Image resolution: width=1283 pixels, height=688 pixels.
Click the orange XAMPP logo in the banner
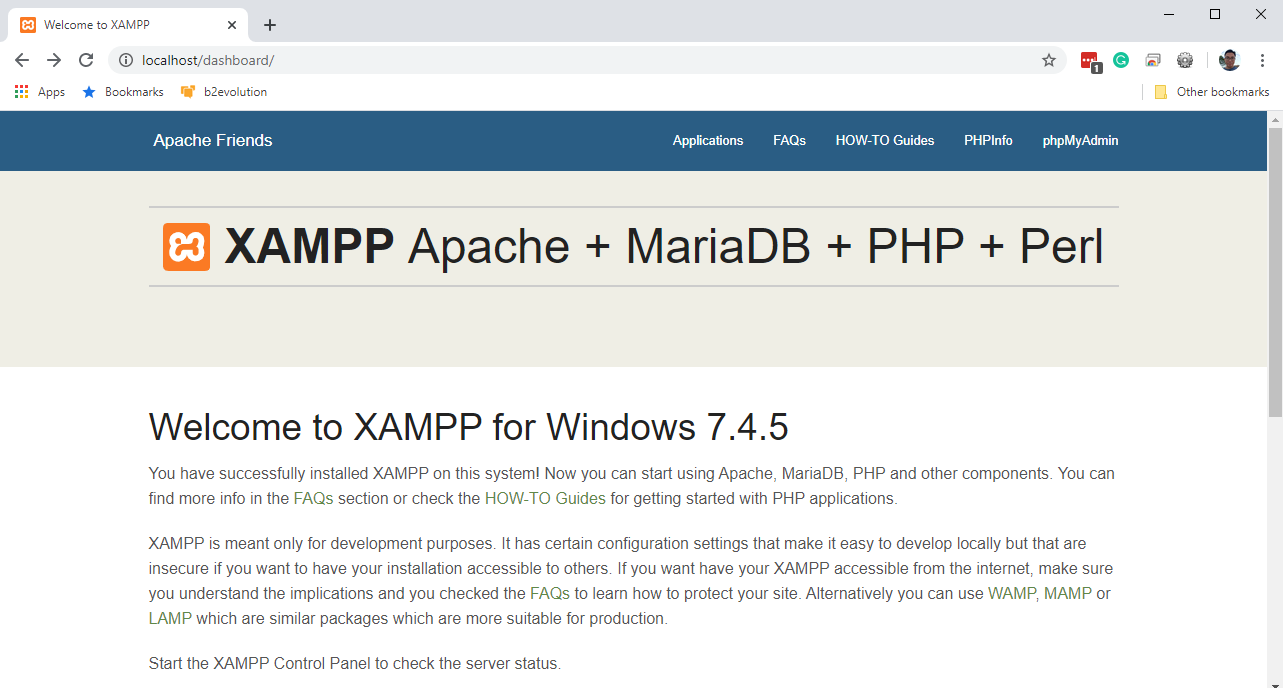point(187,247)
